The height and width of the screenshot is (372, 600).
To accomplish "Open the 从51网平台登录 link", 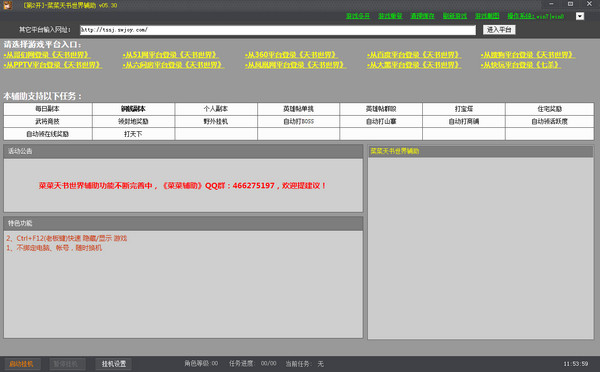I will (171, 55).
